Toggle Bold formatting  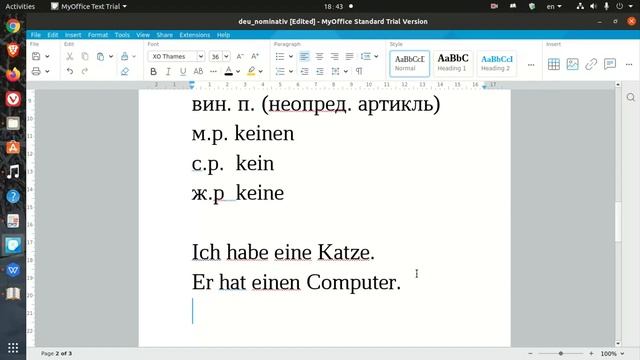(x=153, y=71)
